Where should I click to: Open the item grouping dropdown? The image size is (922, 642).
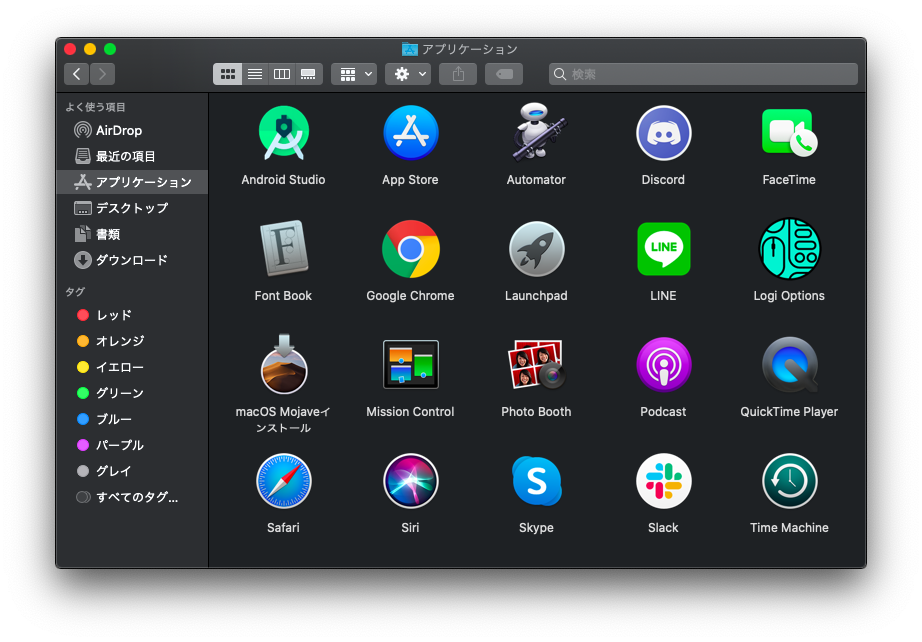[353, 73]
